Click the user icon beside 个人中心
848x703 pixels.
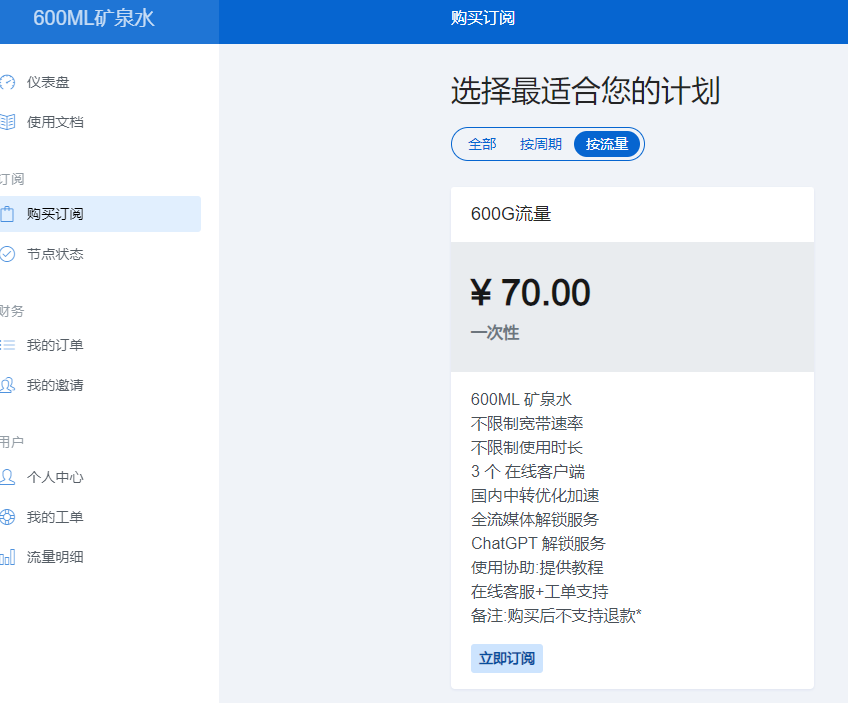point(7,477)
